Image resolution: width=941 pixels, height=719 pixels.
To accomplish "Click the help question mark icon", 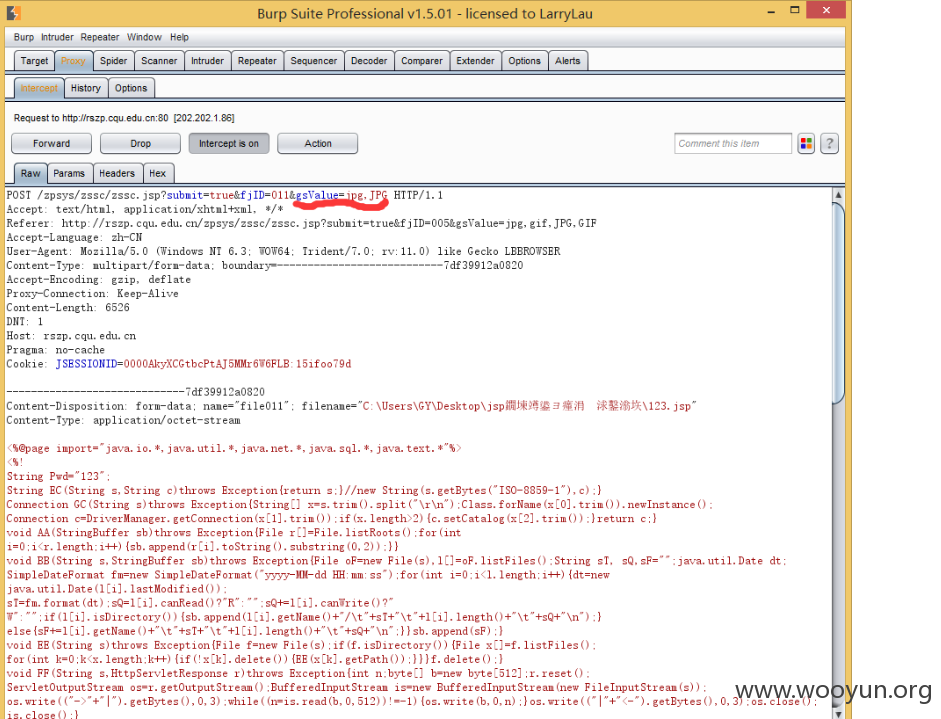I will point(829,143).
